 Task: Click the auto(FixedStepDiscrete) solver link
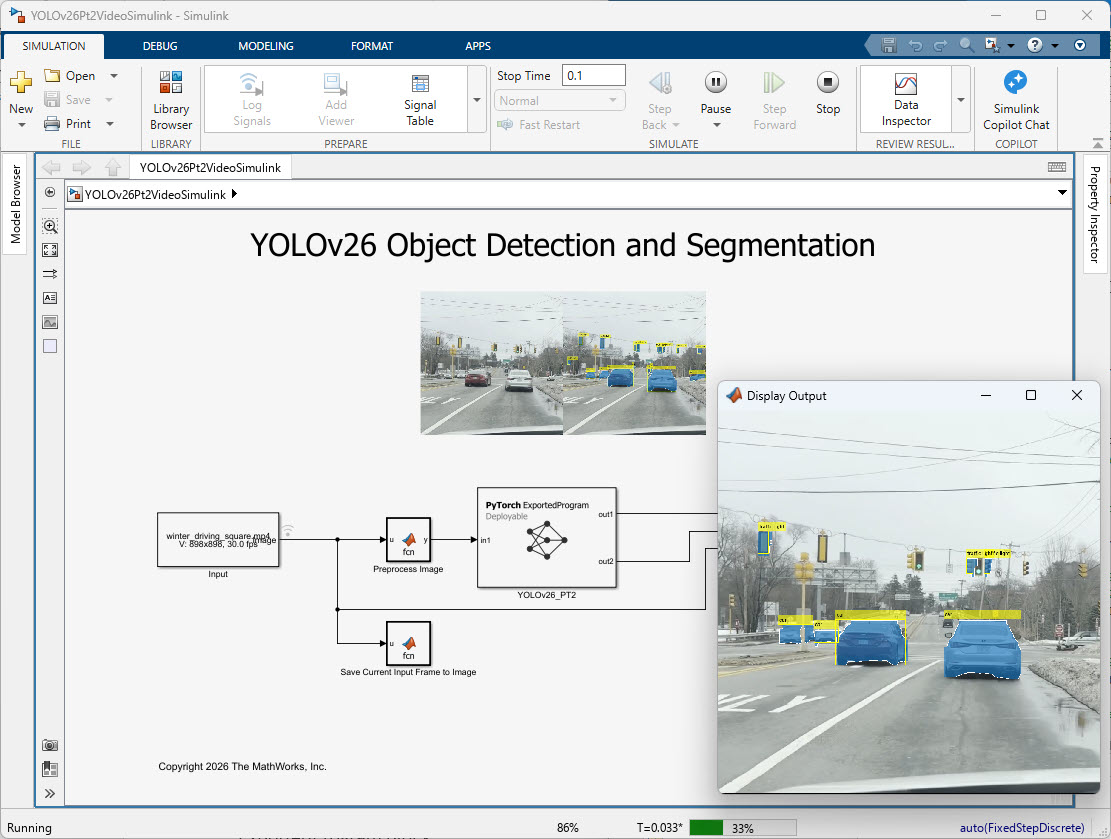1022,828
